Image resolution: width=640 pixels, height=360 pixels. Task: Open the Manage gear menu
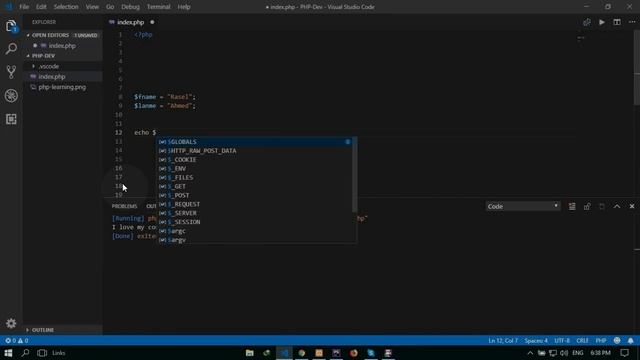(x=11, y=323)
